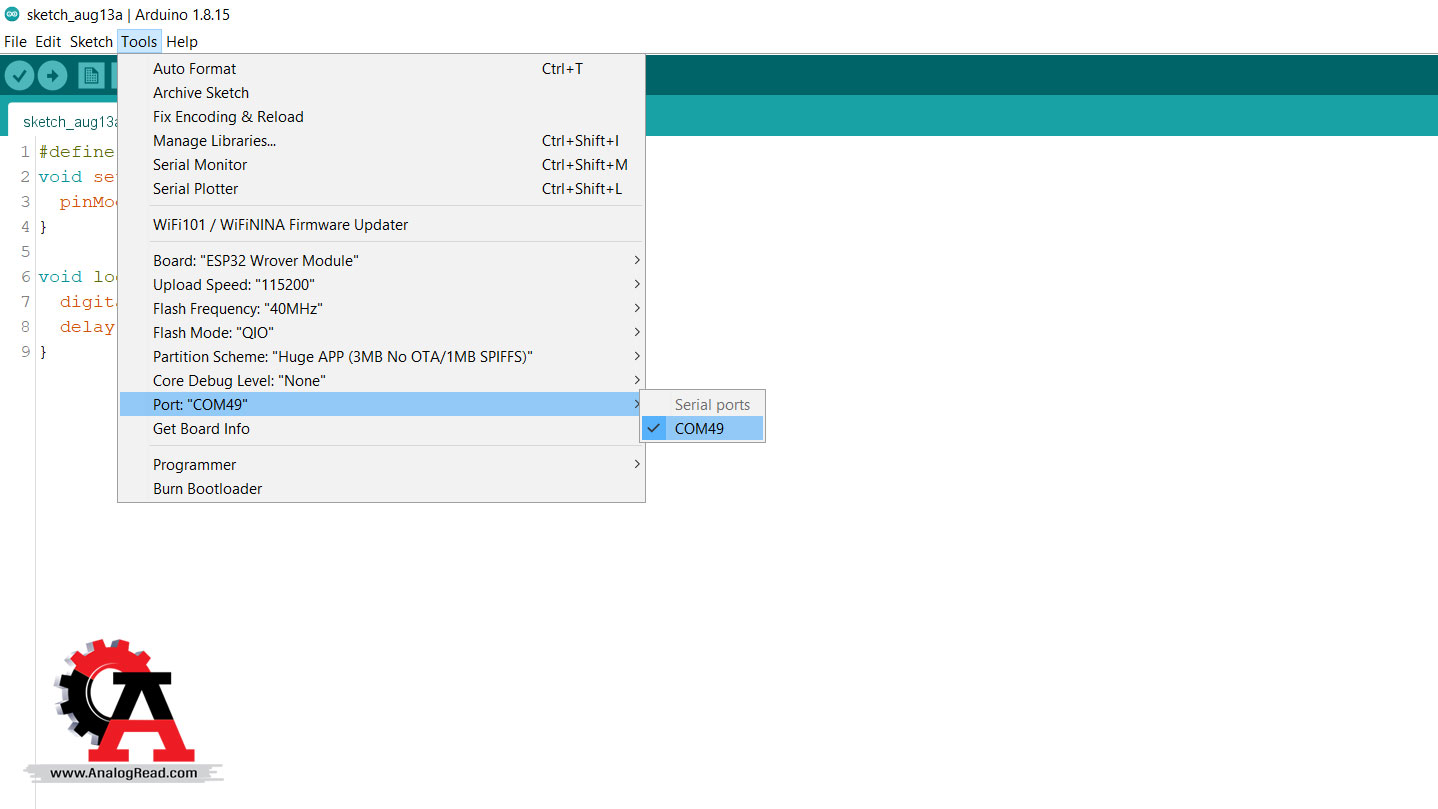Click the Upload arrow toolbar icon

pos(53,75)
